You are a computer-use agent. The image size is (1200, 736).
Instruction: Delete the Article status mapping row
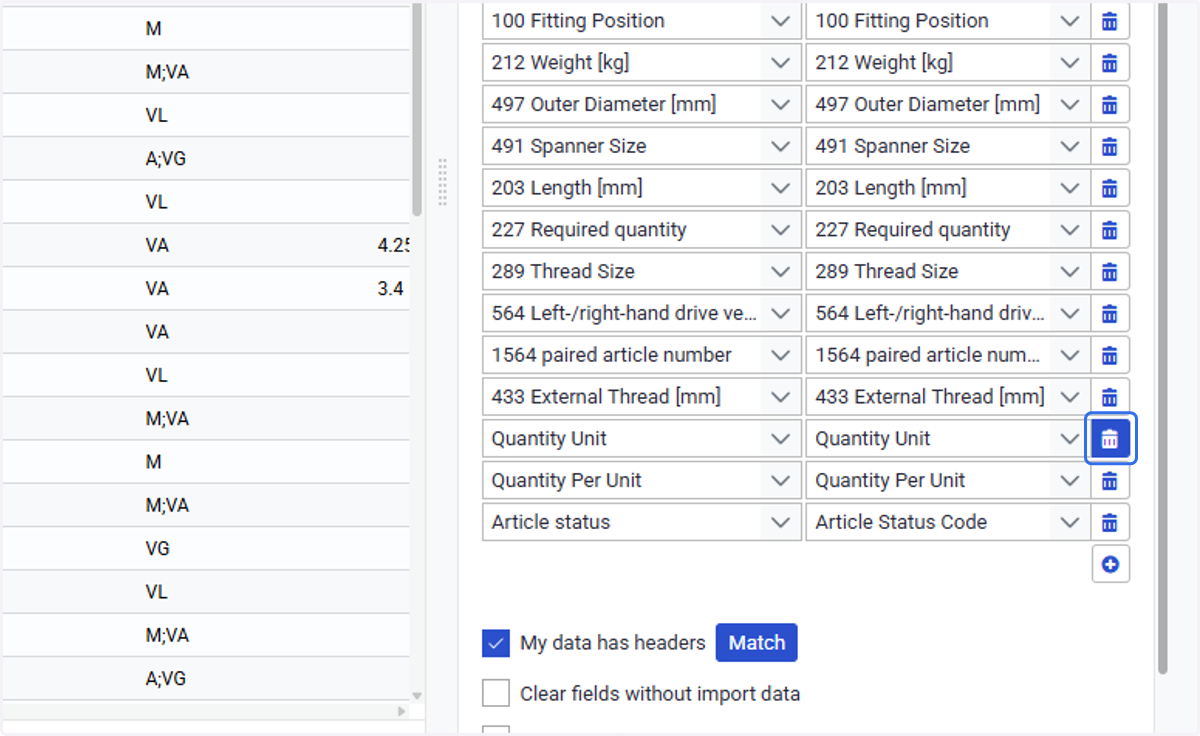click(x=1110, y=522)
